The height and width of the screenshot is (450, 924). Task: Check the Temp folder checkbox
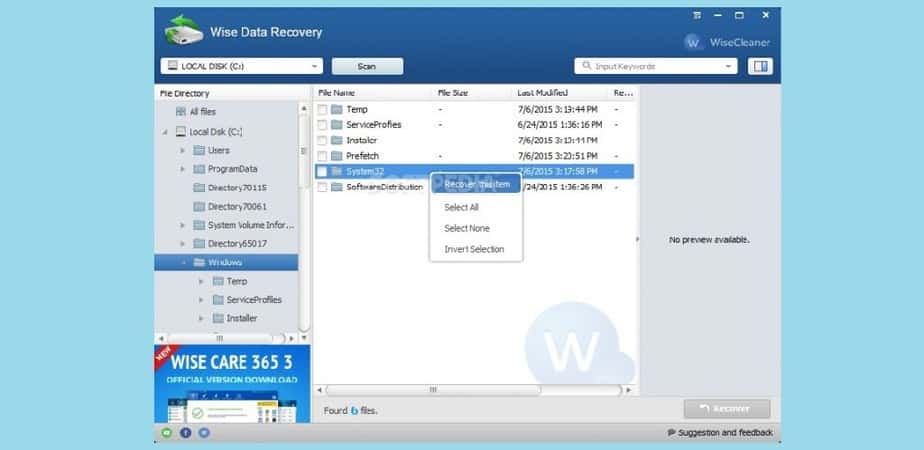(x=322, y=110)
